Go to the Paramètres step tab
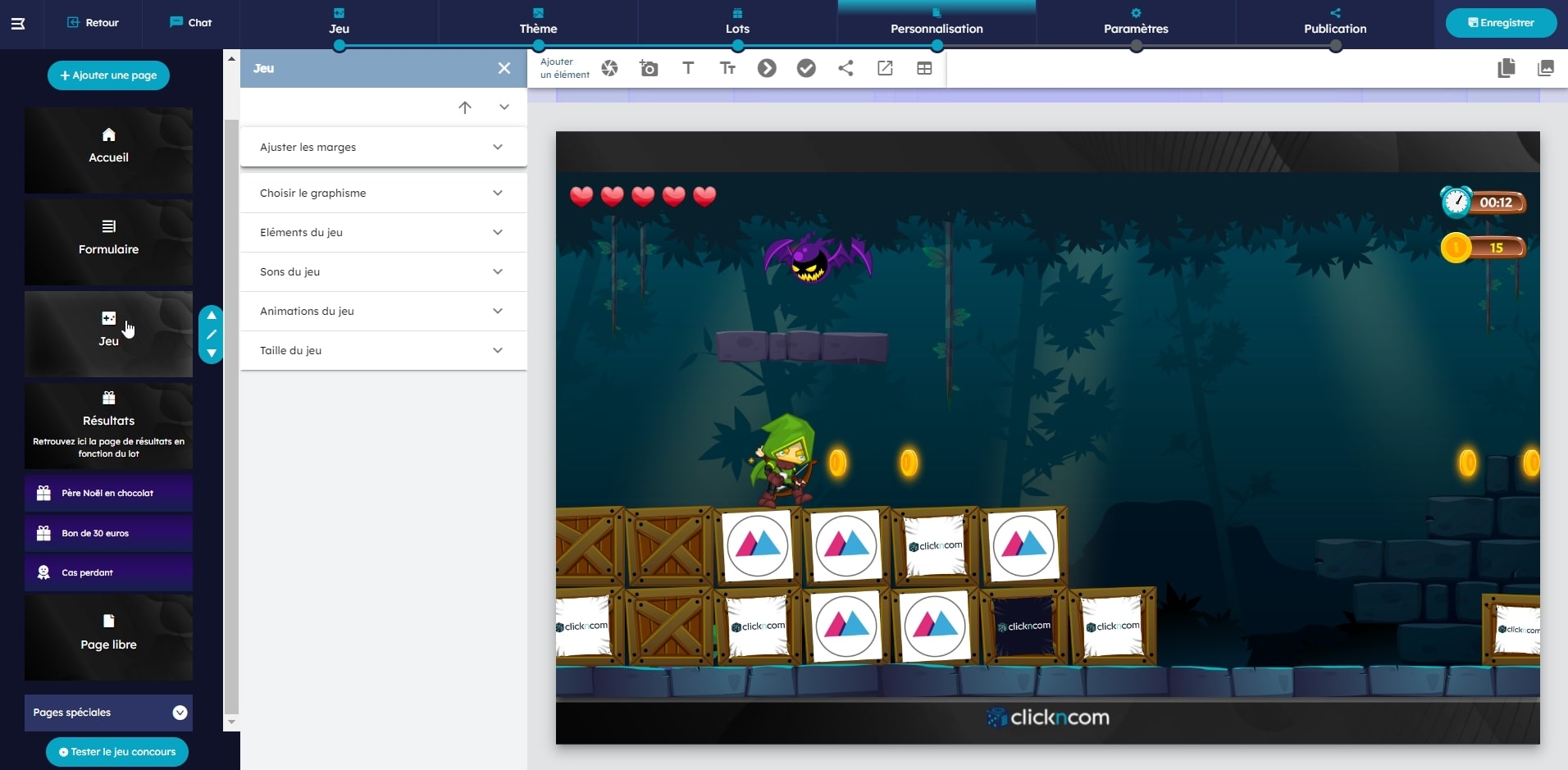The height and width of the screenshot is (770, 1568). tap(1136, 23)
